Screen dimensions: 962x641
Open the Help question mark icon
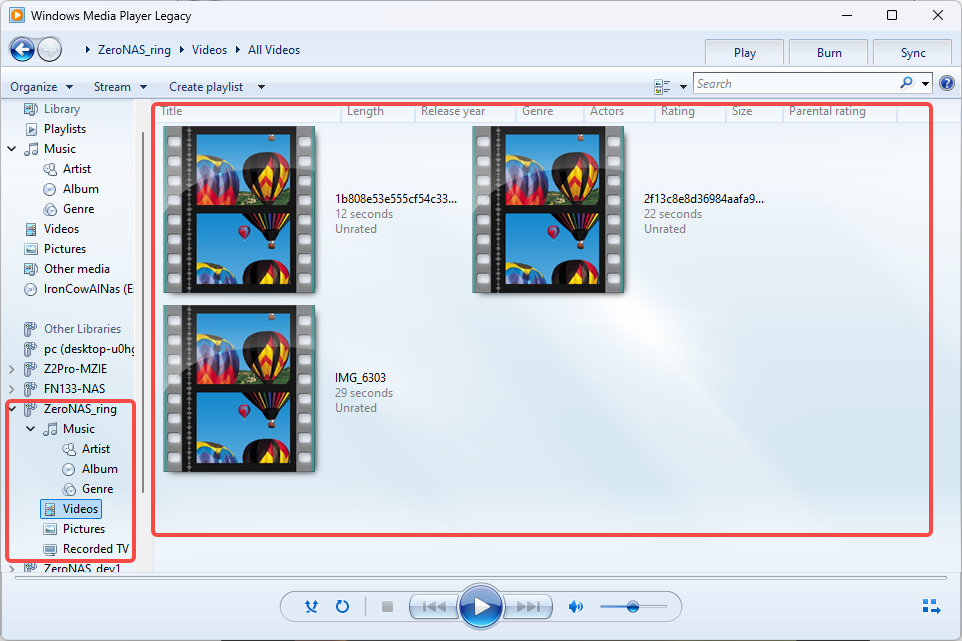(x=947, y=83)
